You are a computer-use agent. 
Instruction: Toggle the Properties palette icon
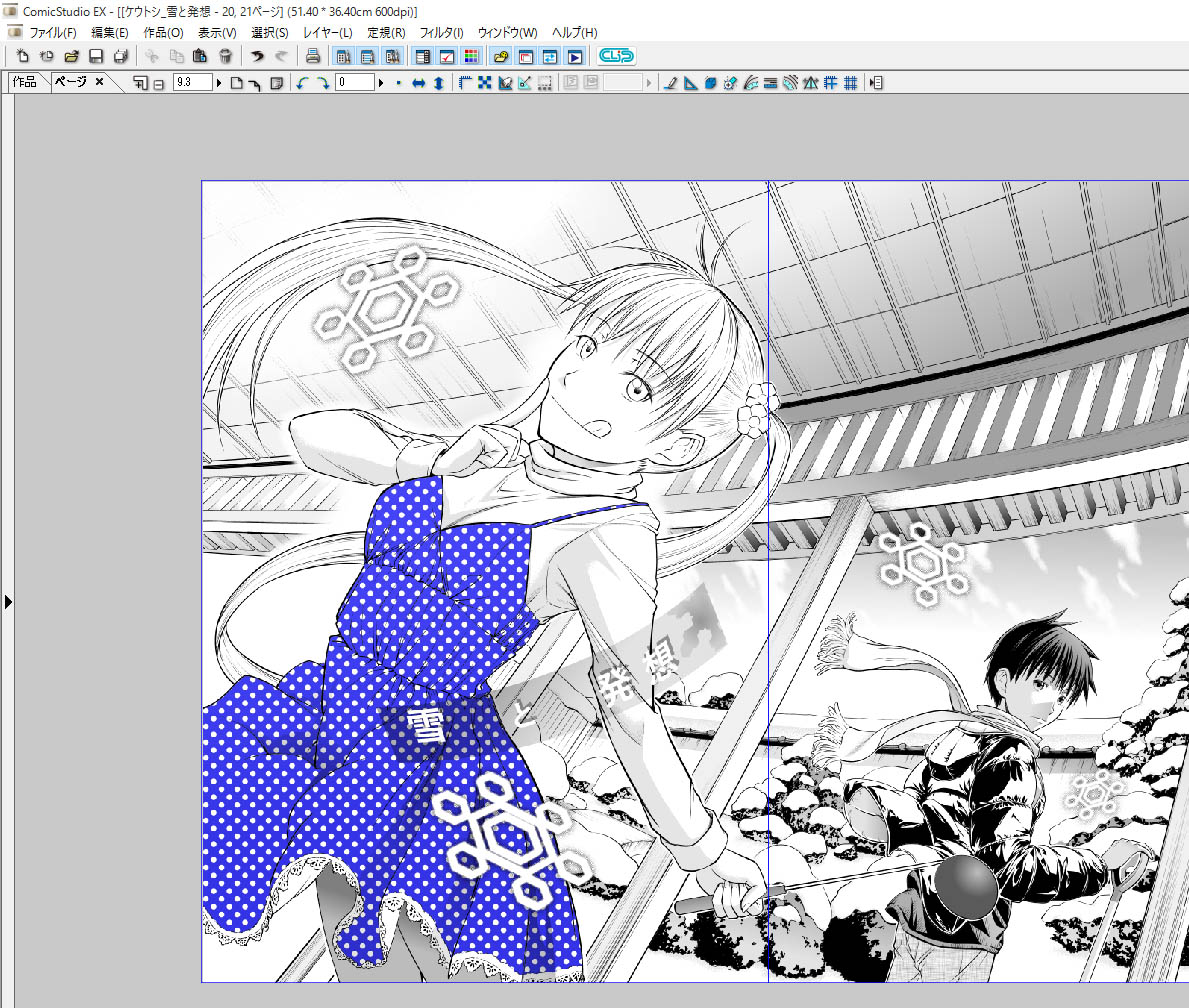[423, 57]
